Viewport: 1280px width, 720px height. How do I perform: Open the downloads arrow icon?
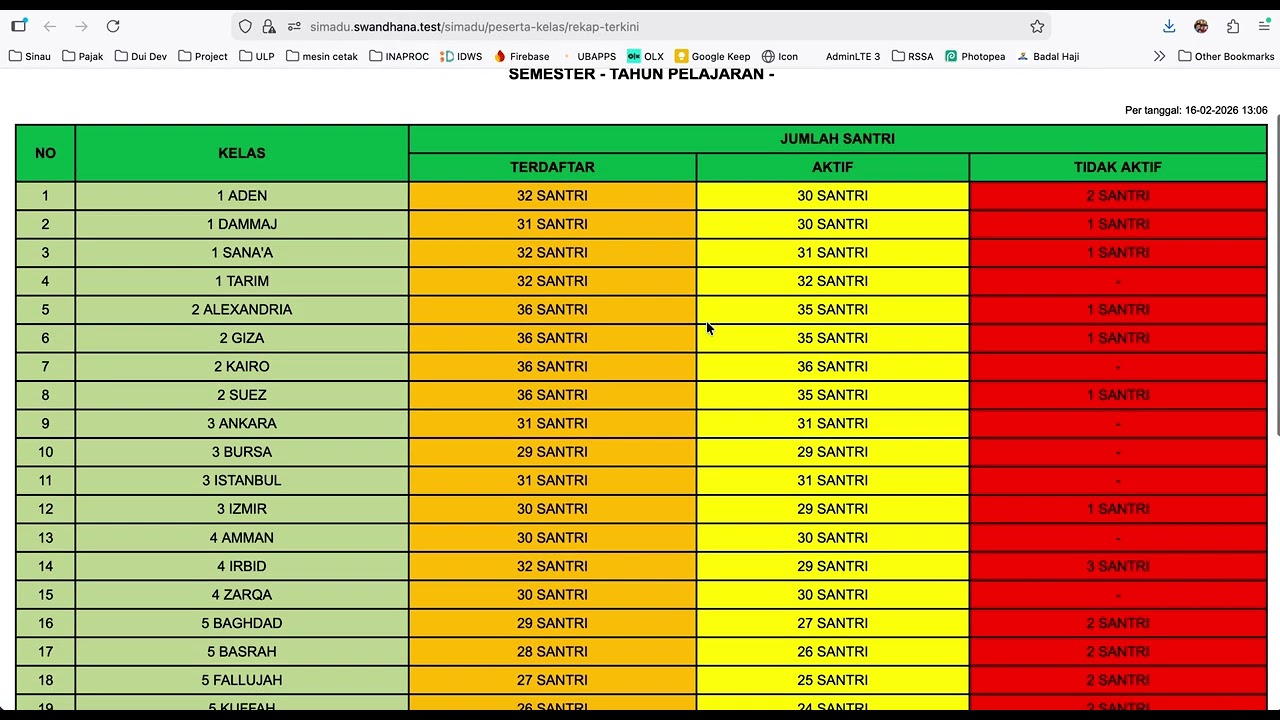pos(1169,26)
